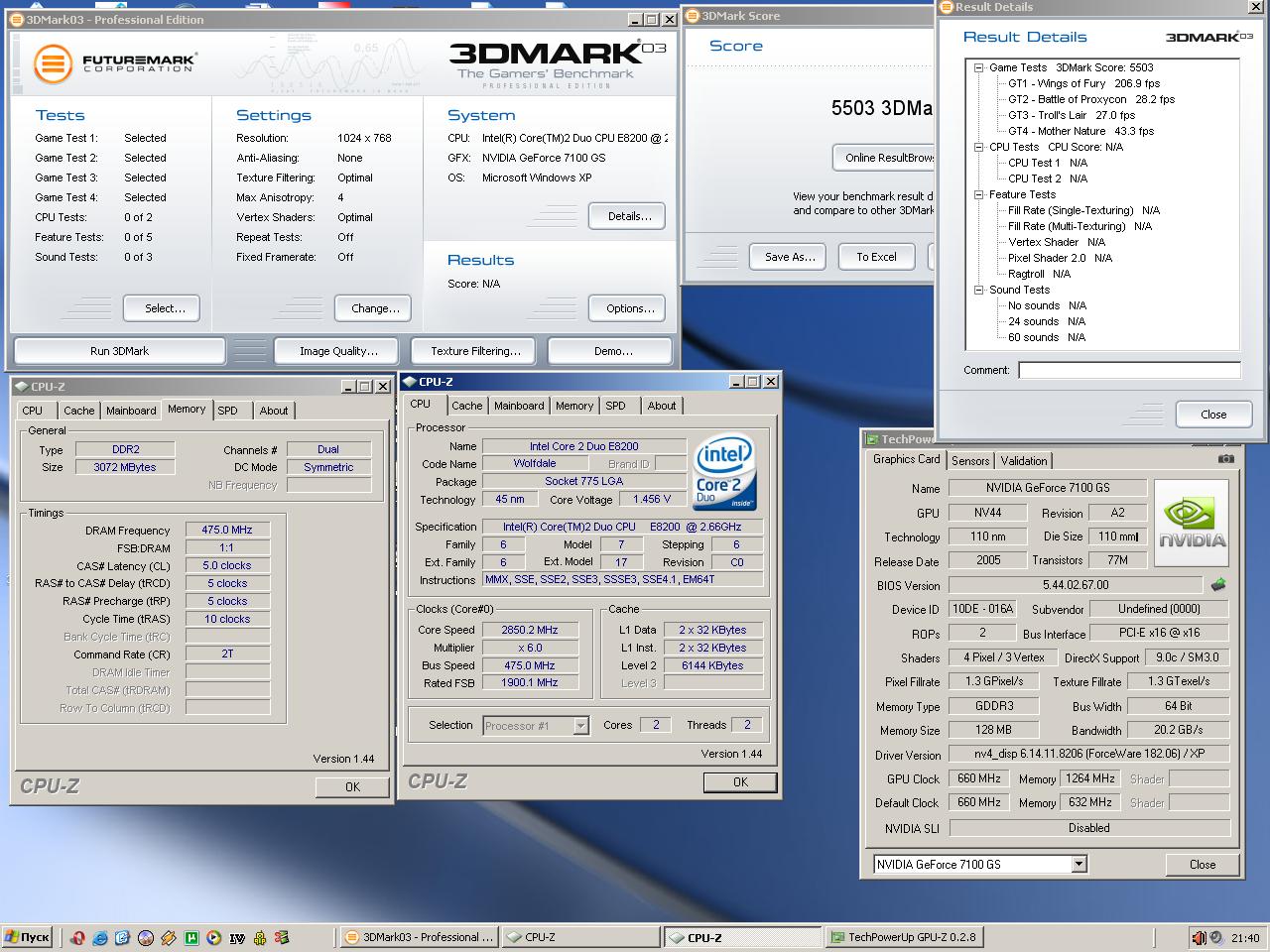
Task: Click the DRAM Frequency 475.0 MHz value
Action: click(x=227, y=531)
